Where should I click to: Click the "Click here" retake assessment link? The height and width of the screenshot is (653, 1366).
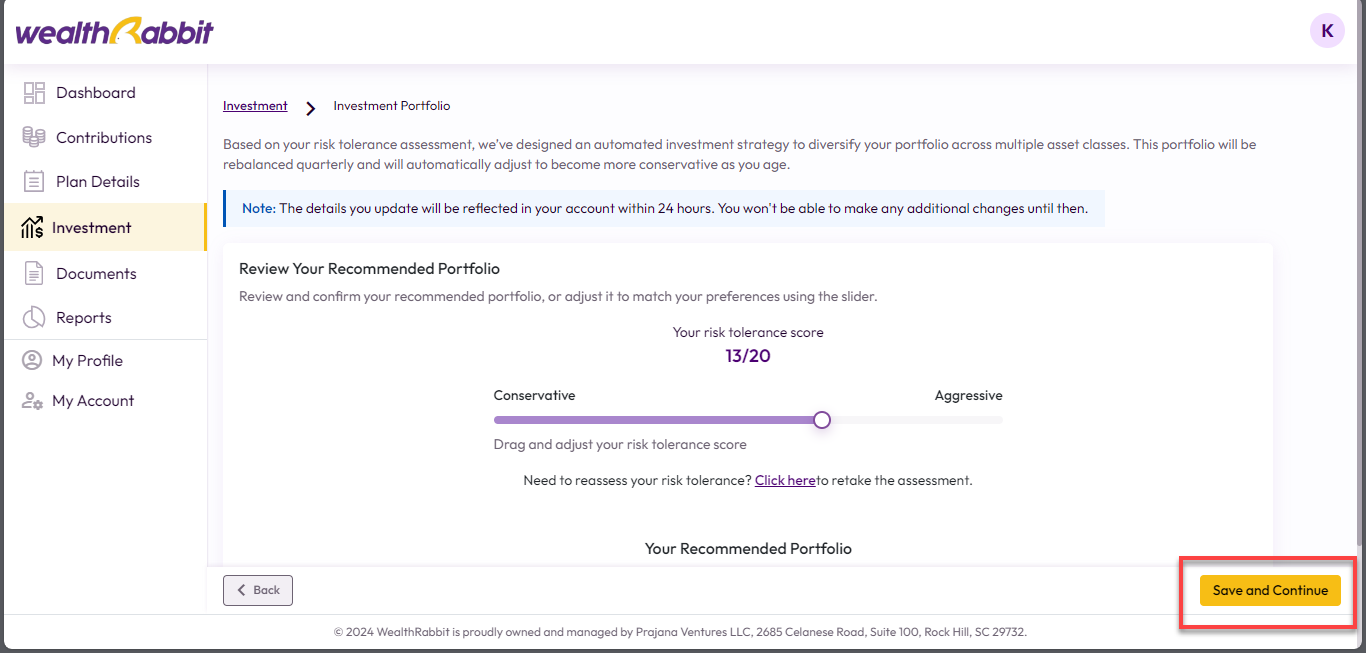coord(785,481)
